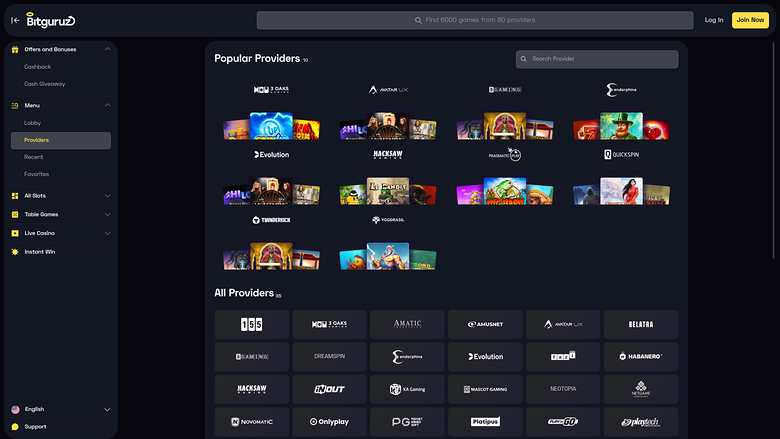This screenshot has height=439, width=780.
Task: Open the BGaming popular provider logo
Action: point(505,89)
